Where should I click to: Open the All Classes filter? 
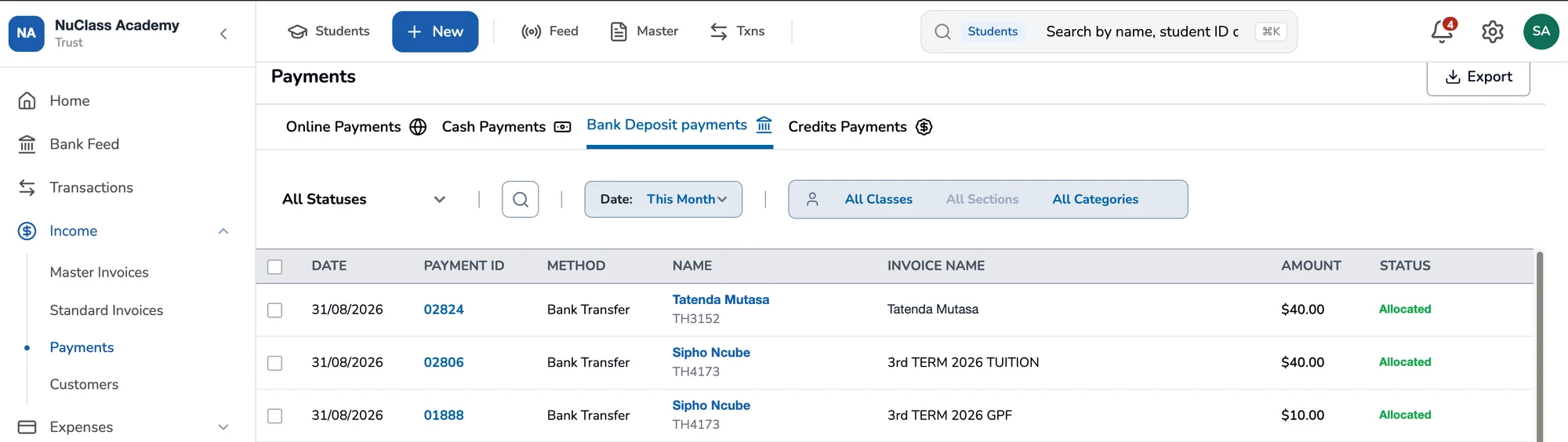pyautogui.click(x=878, y=199)
